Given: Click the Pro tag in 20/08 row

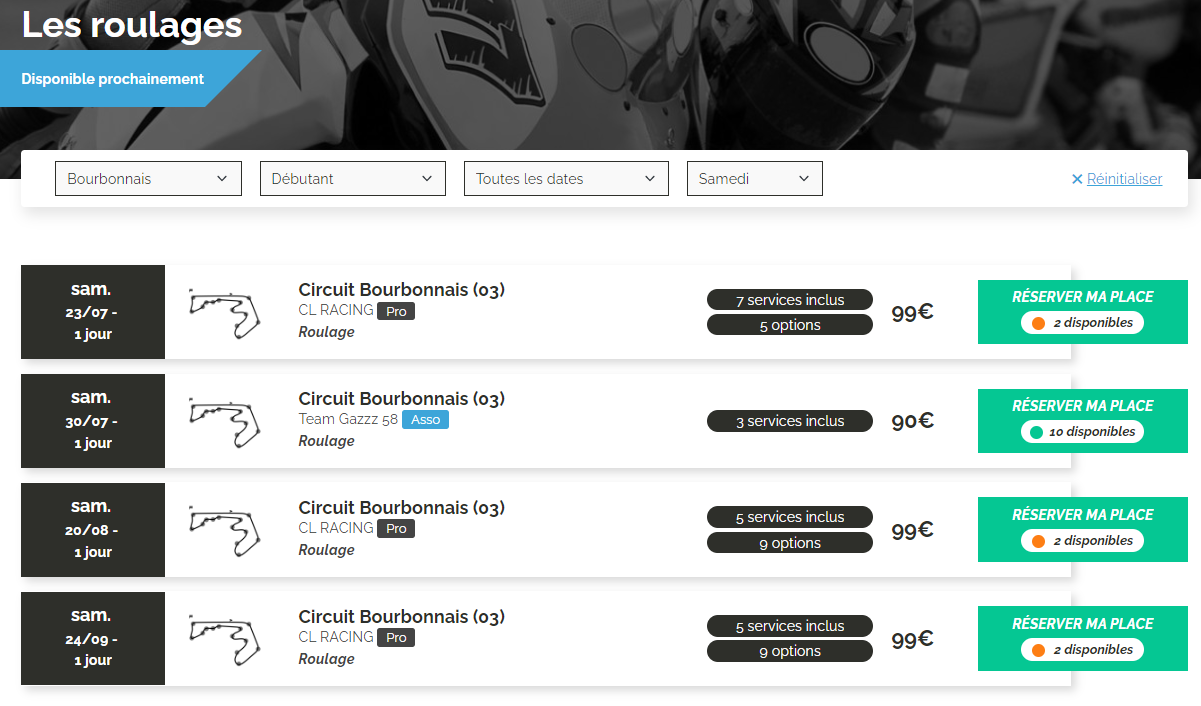Looking at the screenshot, I should [x=396, y=529].
